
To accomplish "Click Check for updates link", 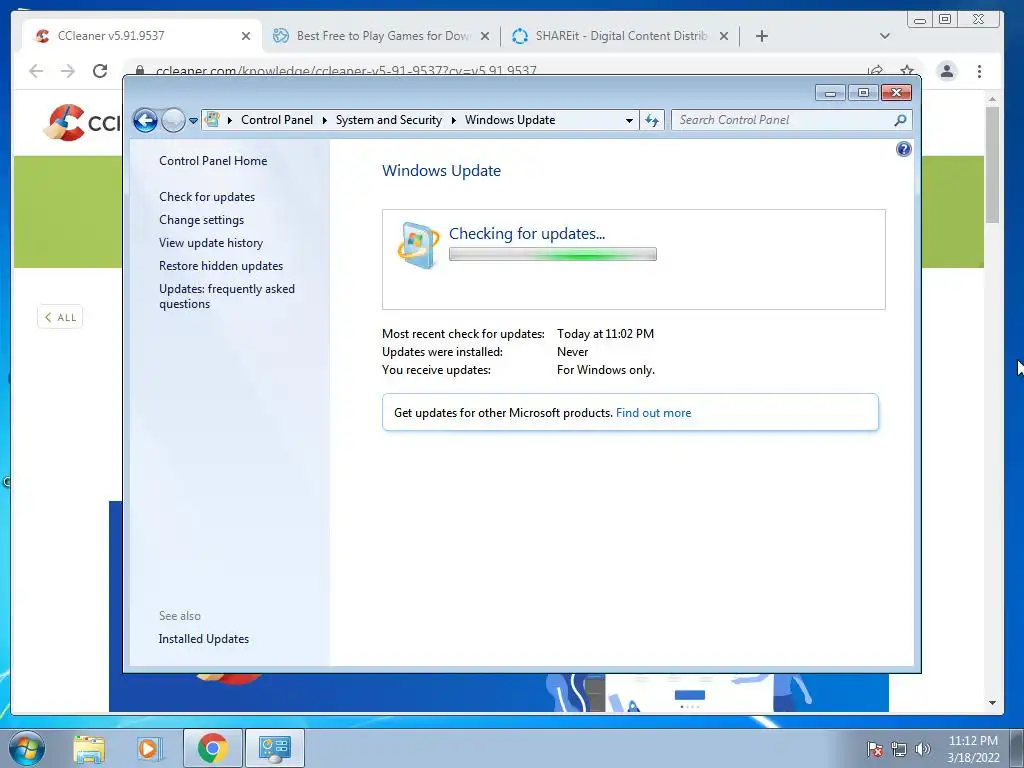I will pos(207,197).
